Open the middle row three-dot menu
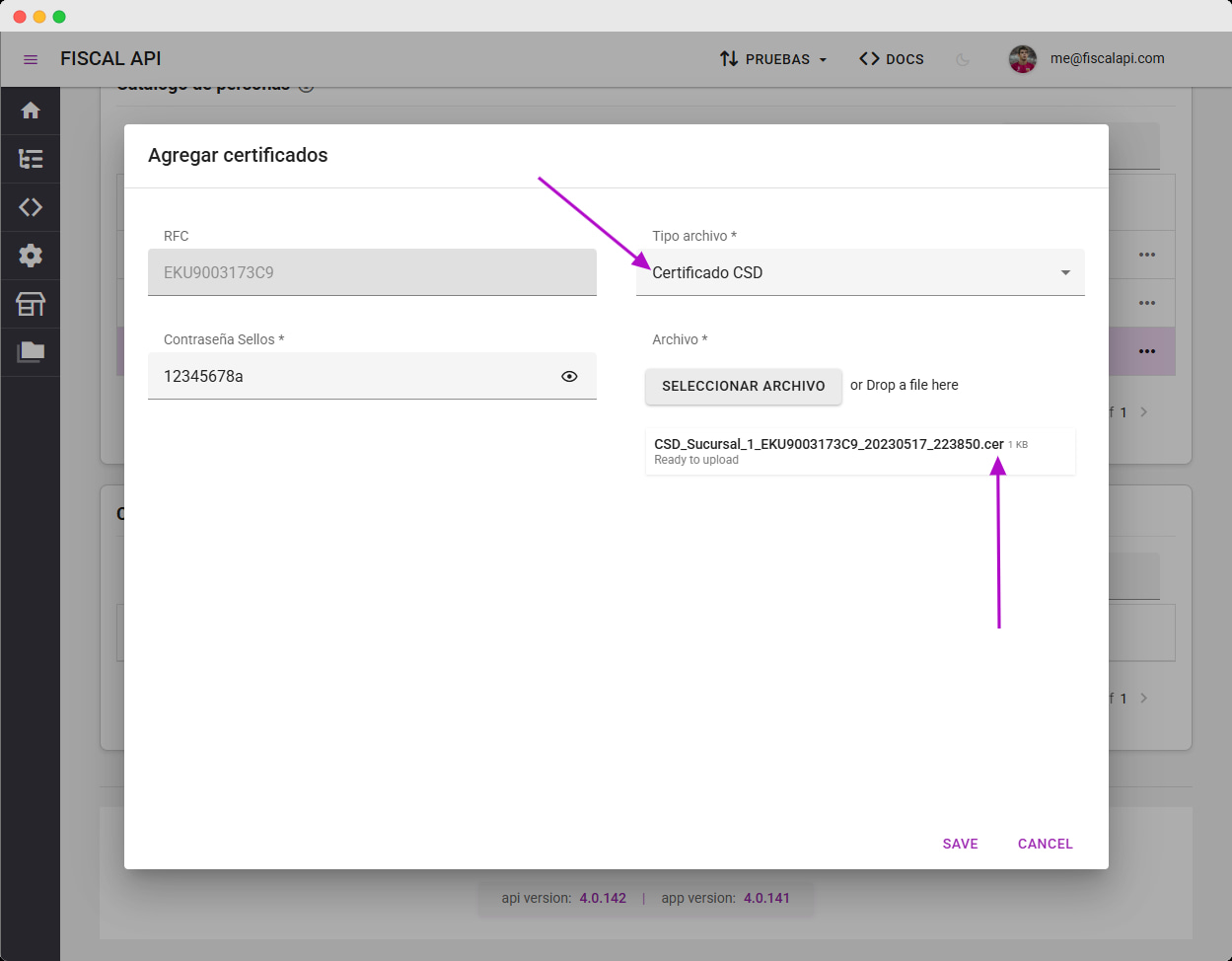 click(x=1147, y=303)
